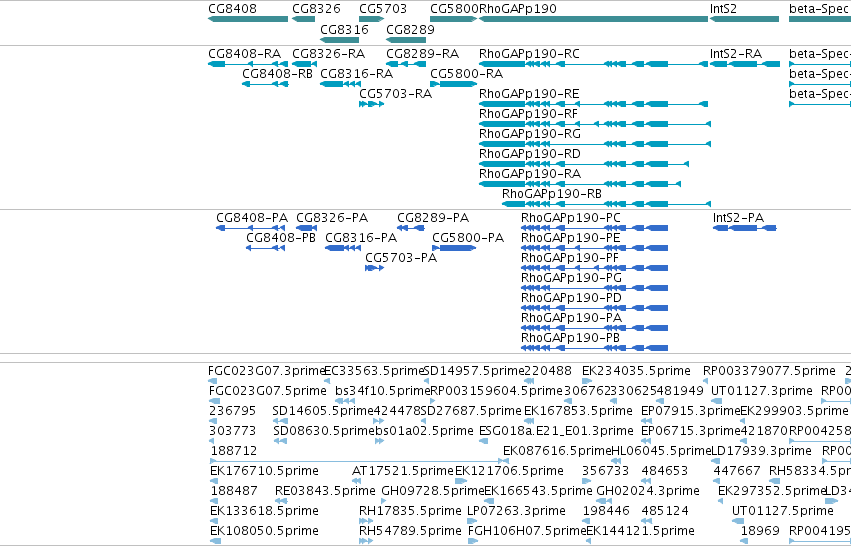
Task: Click protein CG8289-PA
Action: [411, 228]
